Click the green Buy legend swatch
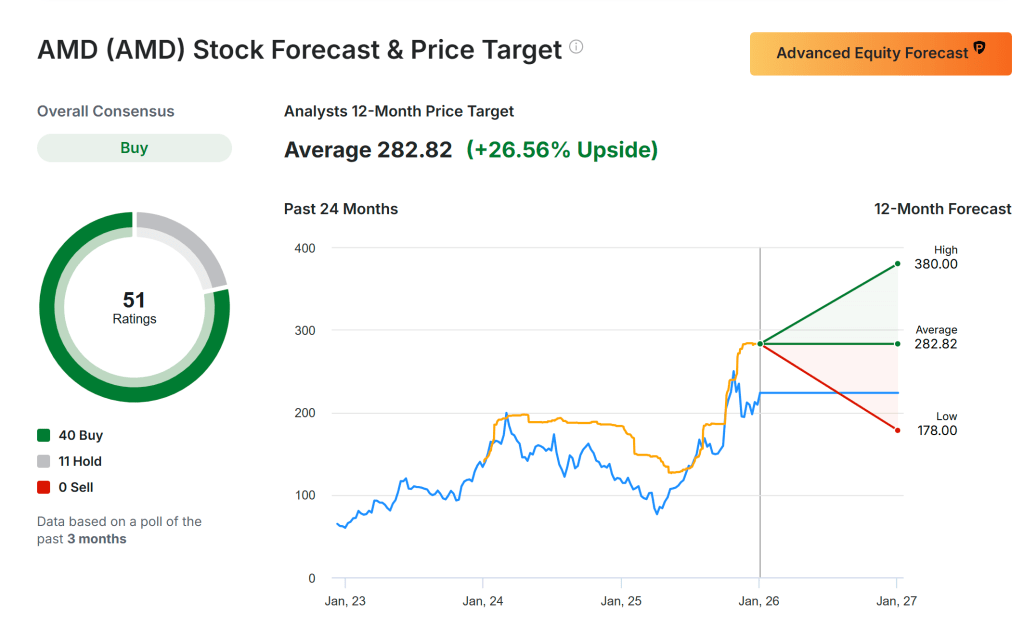Viewport: 1024px width, 628px height. 43,436
